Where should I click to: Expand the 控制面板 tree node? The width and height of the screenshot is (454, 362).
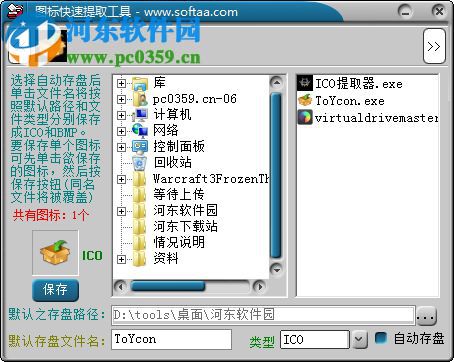tap(121, 147)
